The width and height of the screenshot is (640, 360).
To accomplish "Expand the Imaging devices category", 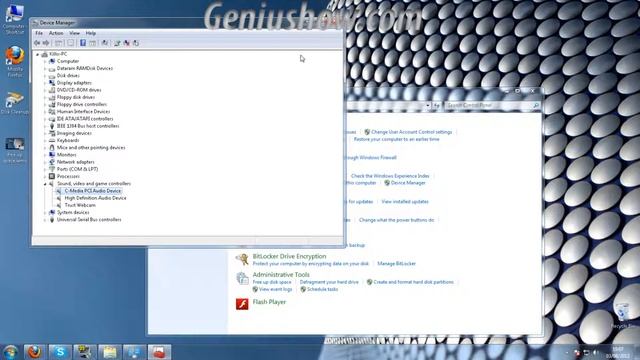I will [45, 133].
